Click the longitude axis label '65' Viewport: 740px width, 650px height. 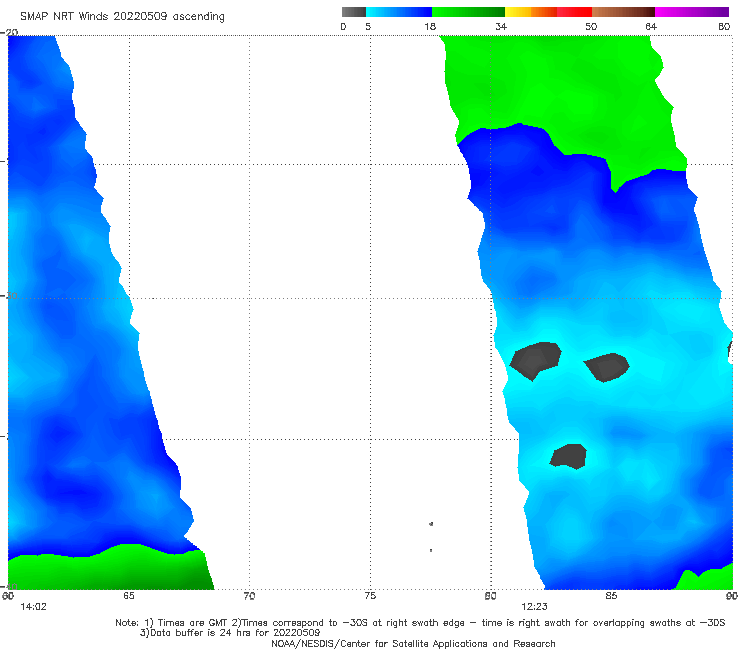click(129, 596)
